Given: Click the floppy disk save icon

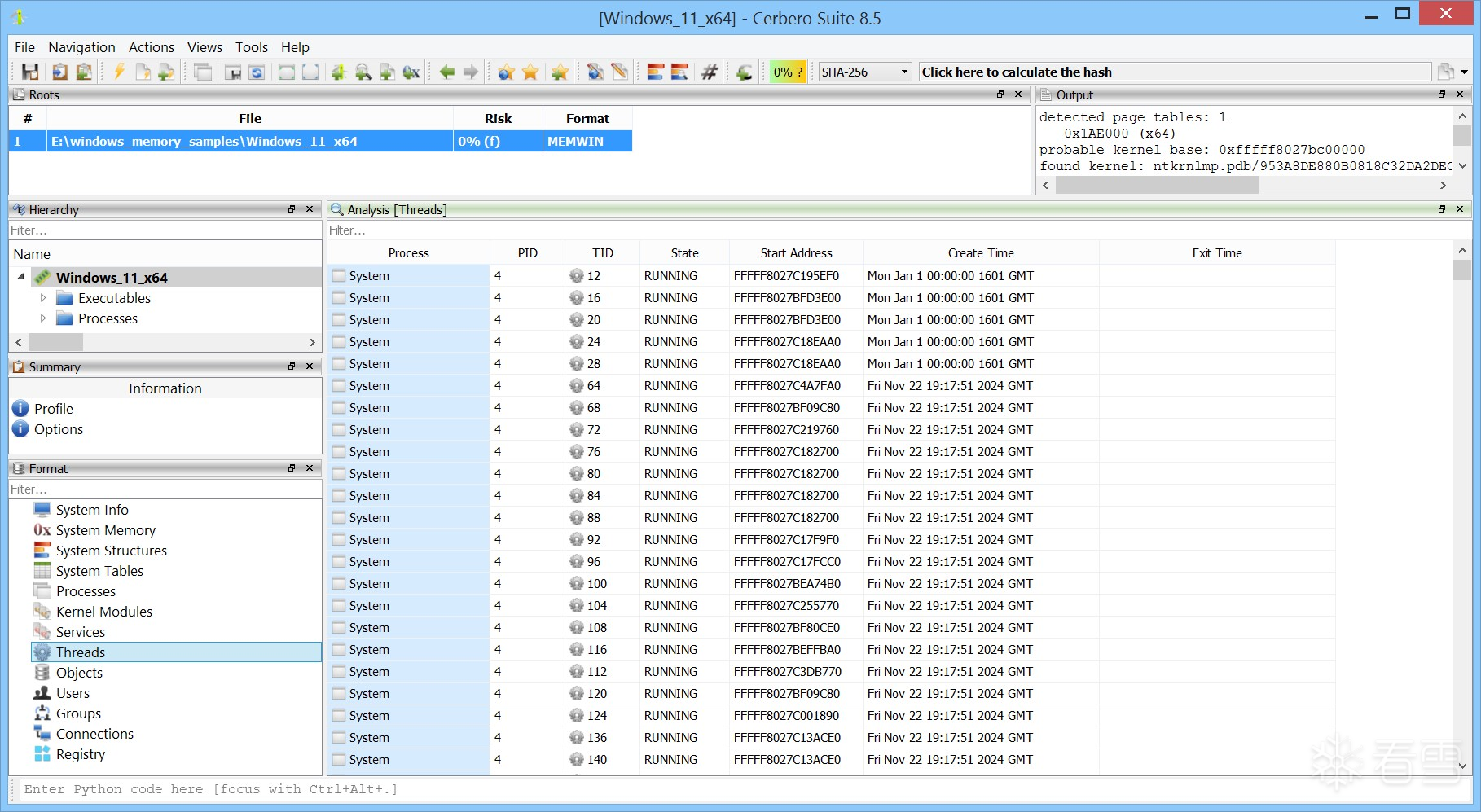Looking at the screenshot, I should point(30,72).
